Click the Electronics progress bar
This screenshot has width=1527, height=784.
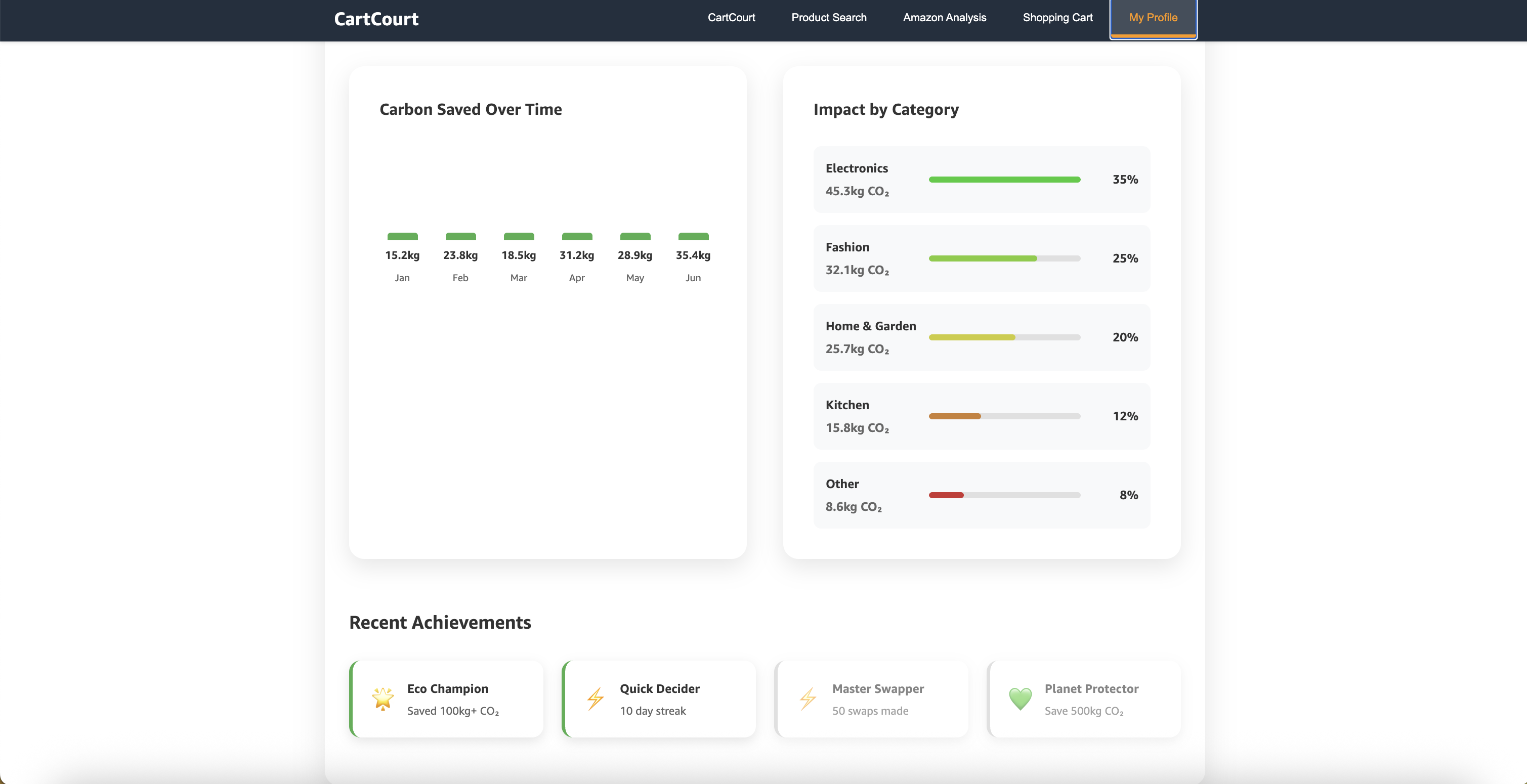point(1004,180)
